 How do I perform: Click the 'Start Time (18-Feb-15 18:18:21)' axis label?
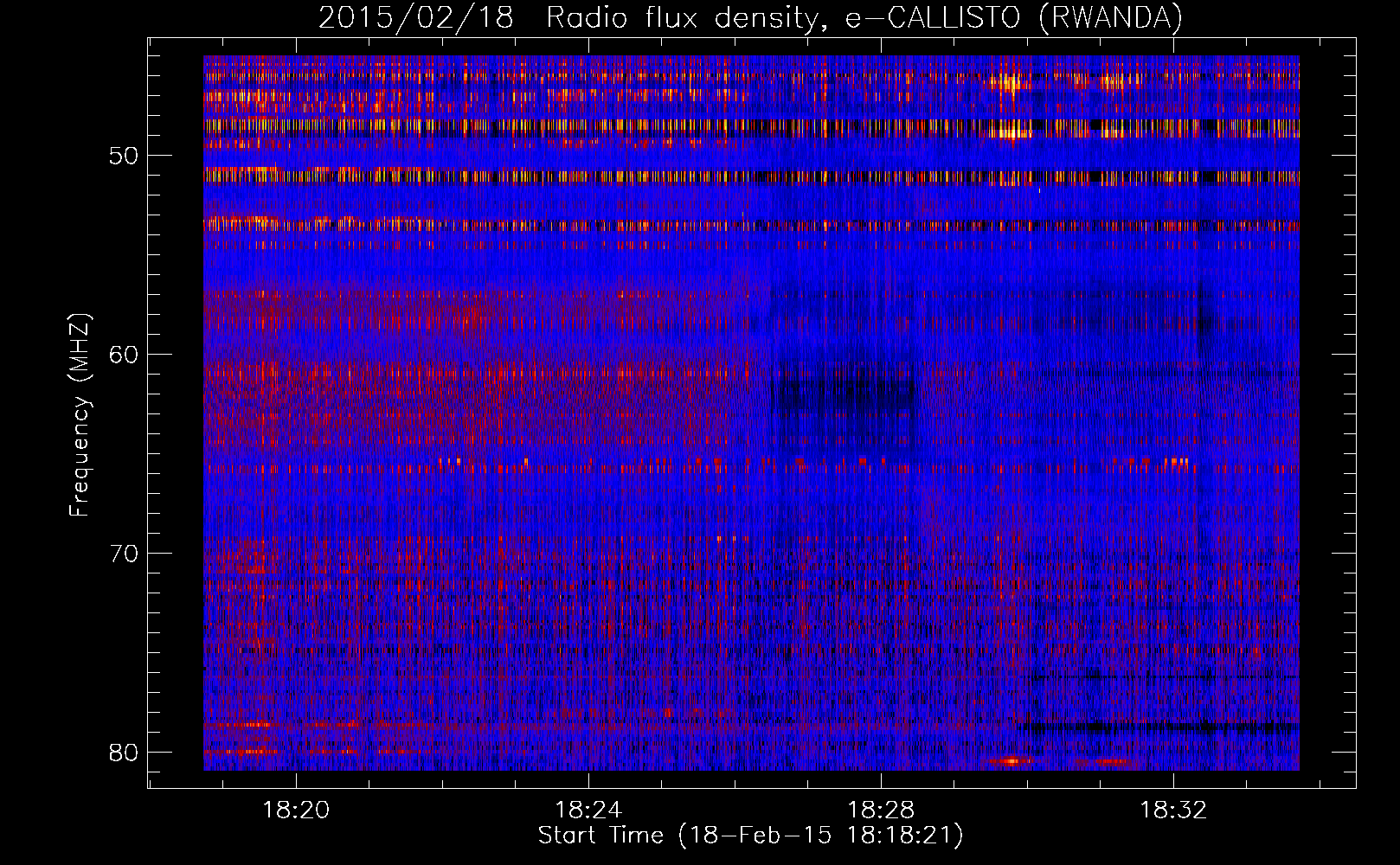[750, 836]
